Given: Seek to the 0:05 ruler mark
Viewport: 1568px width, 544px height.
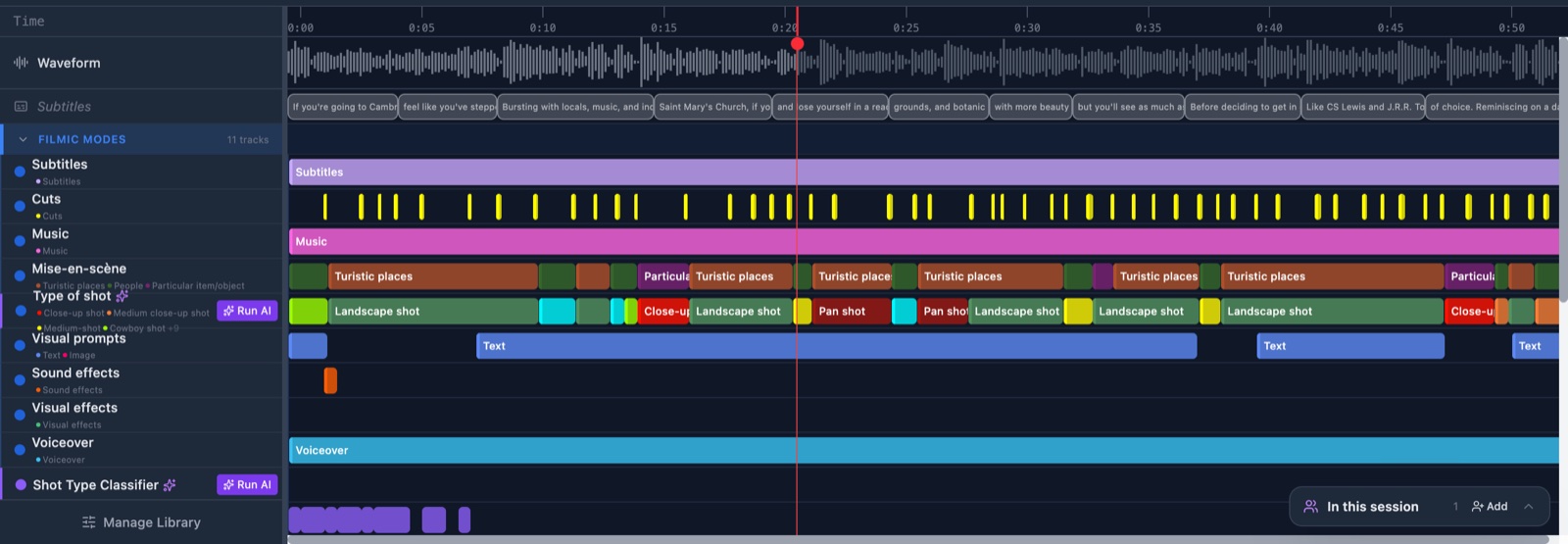Looking at the screenshot, I should [421, 28].
